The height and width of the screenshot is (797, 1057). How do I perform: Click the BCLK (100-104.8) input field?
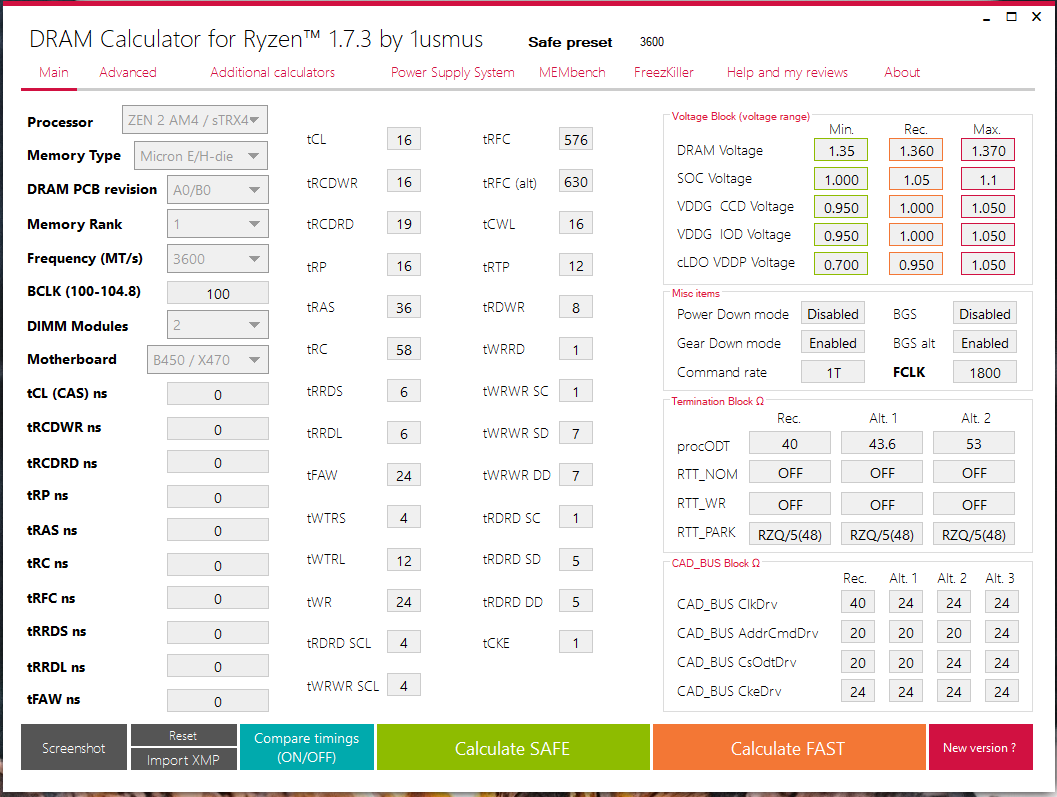pyautogui.click(x=218, y=293)
